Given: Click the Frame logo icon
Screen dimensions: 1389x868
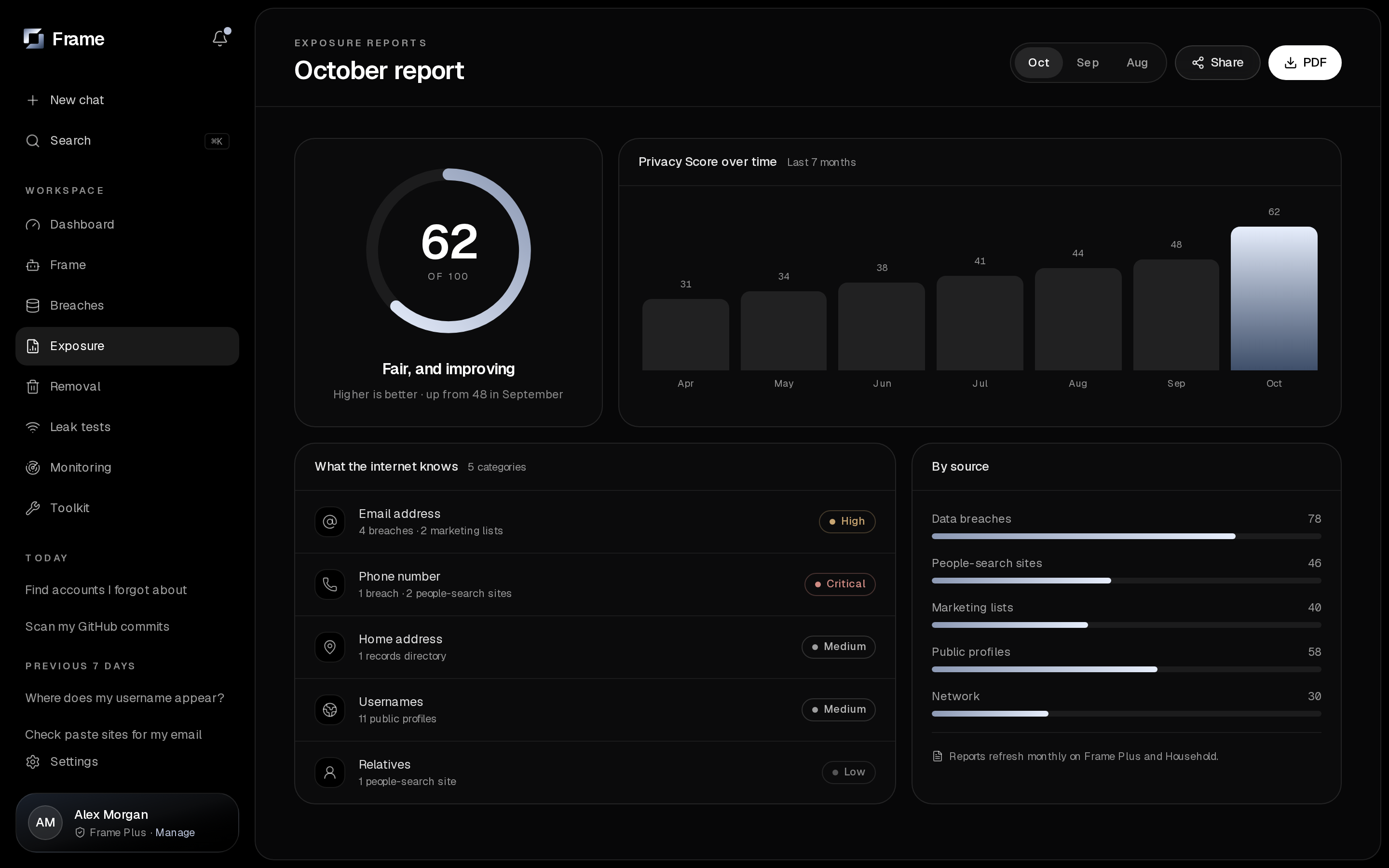Looking at the screenshot, I should 34,39.
